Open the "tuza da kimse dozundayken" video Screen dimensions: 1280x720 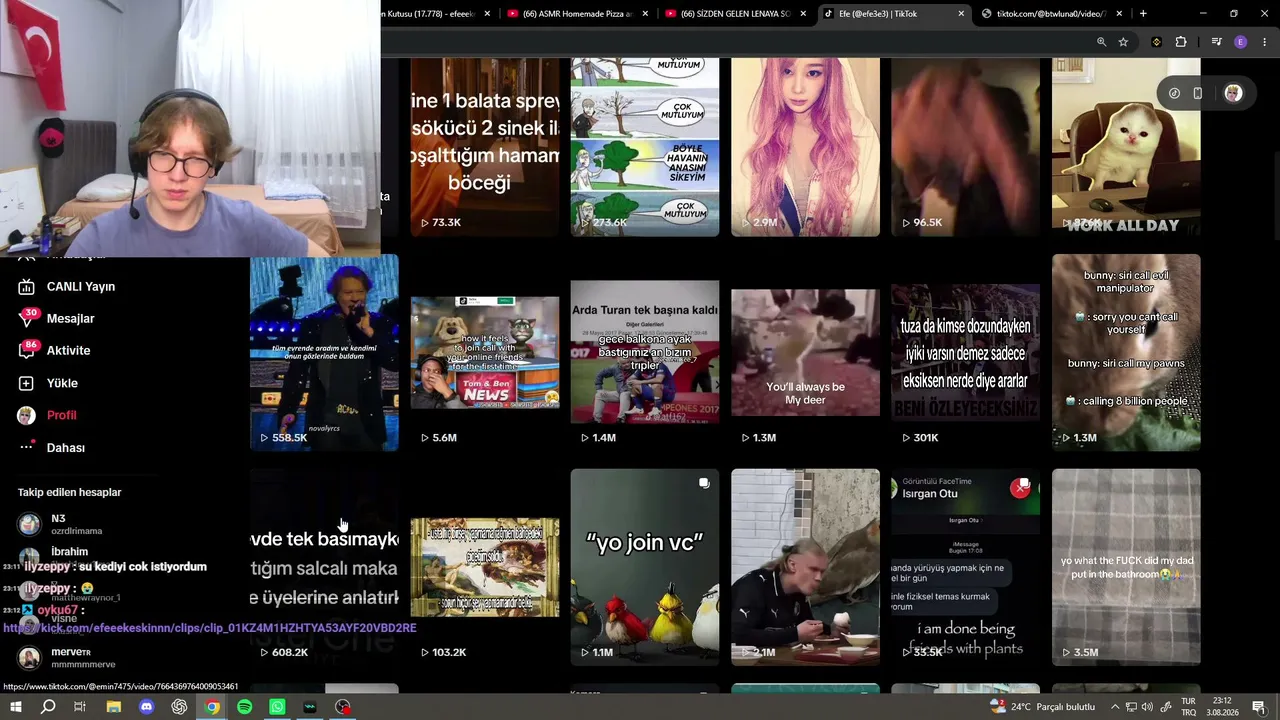(965, 352)
